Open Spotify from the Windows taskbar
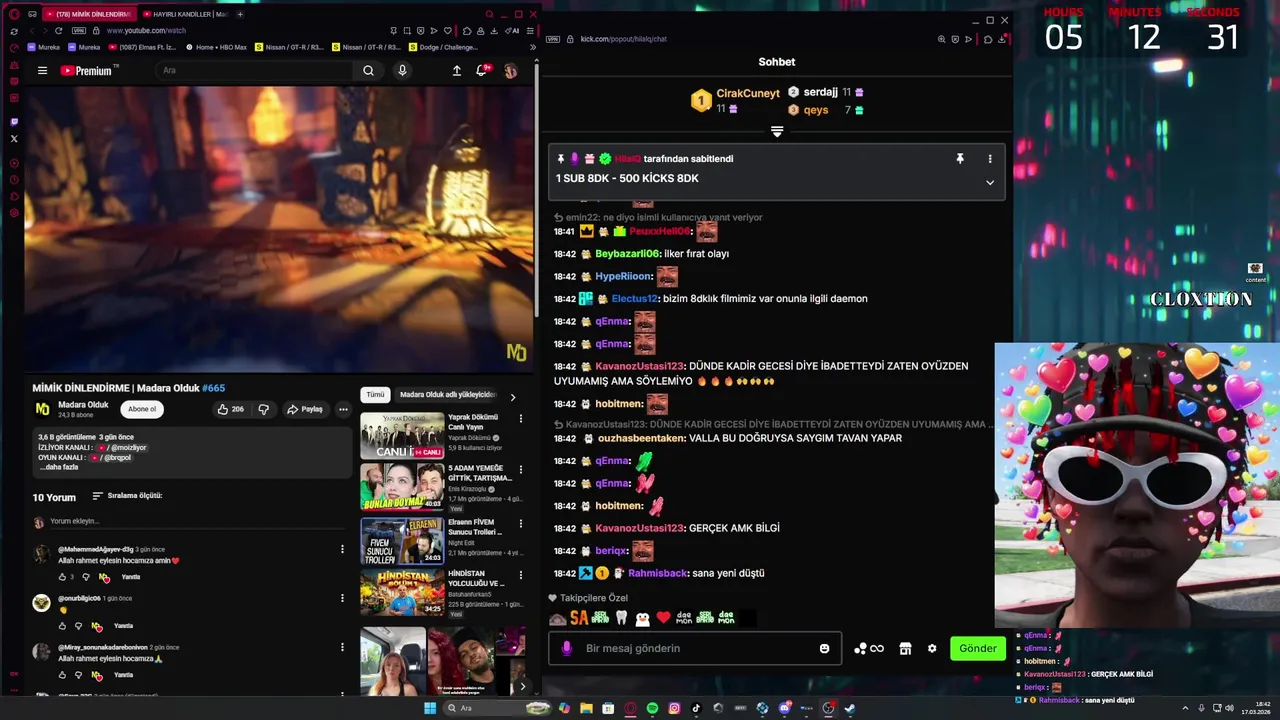The width and height of the screenshot is (1280, 720). [x=652, y=708]
